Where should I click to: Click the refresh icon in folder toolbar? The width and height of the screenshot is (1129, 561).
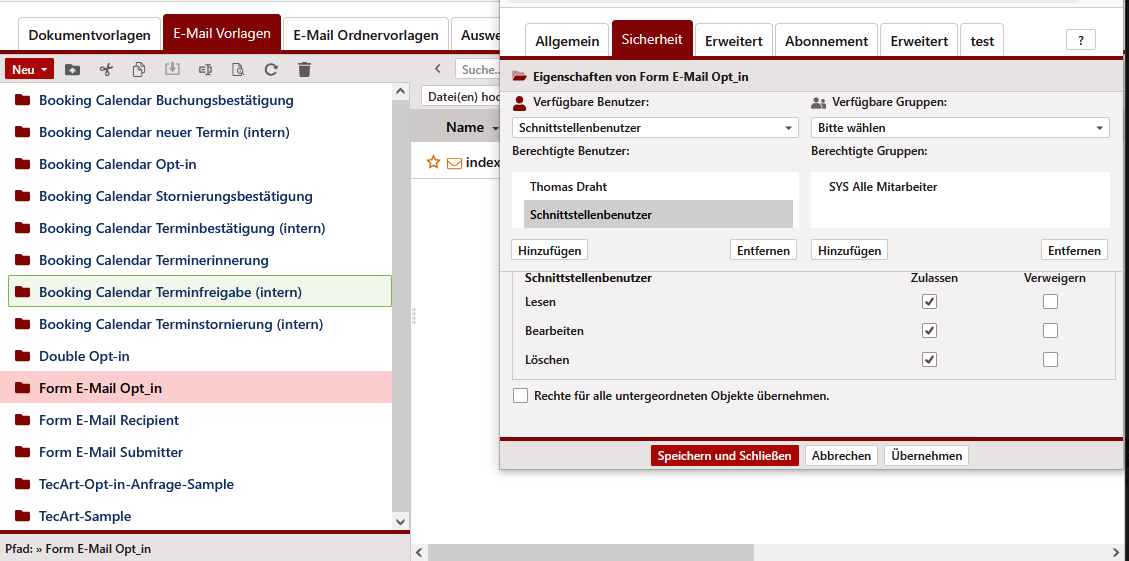point(271,70)
